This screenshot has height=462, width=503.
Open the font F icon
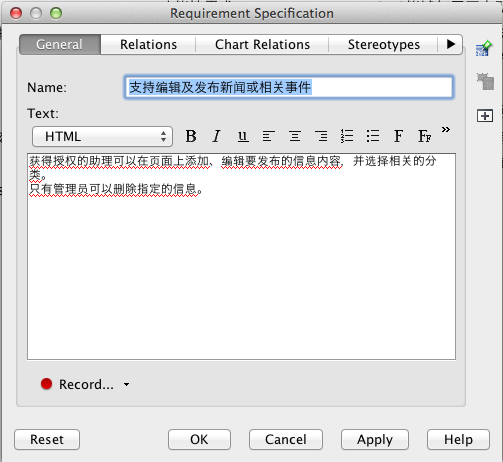[x=398, y=136]
